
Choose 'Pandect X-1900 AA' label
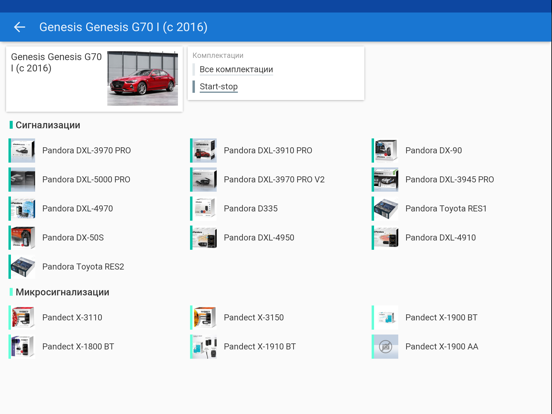pyautogui.click(x=442, y=346)
